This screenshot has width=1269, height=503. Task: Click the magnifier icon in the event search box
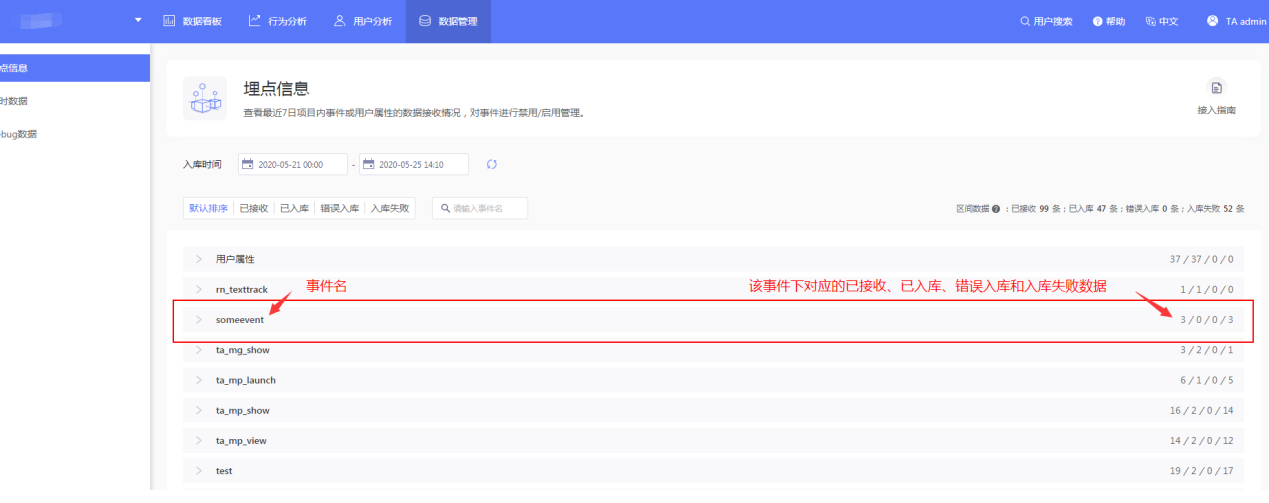point(445,208)
